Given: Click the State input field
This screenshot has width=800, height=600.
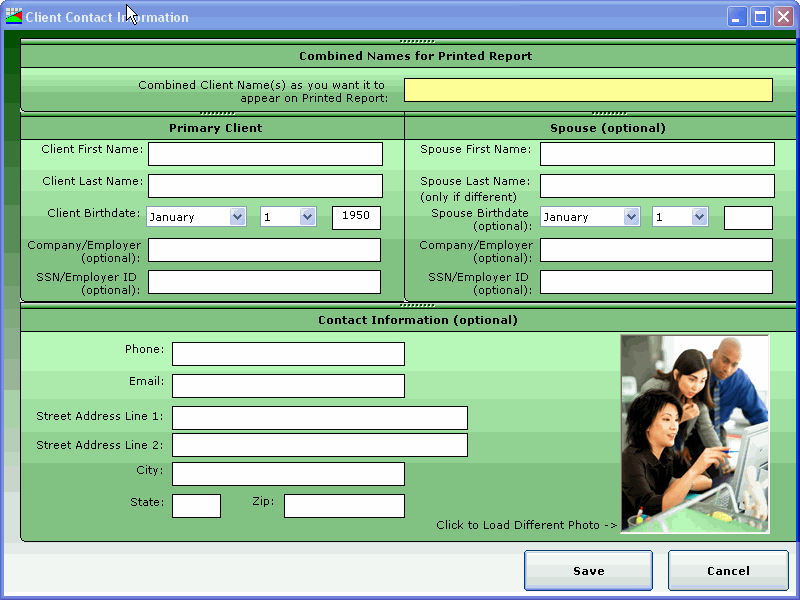Looking at the screenshot, I should [196, 506].
